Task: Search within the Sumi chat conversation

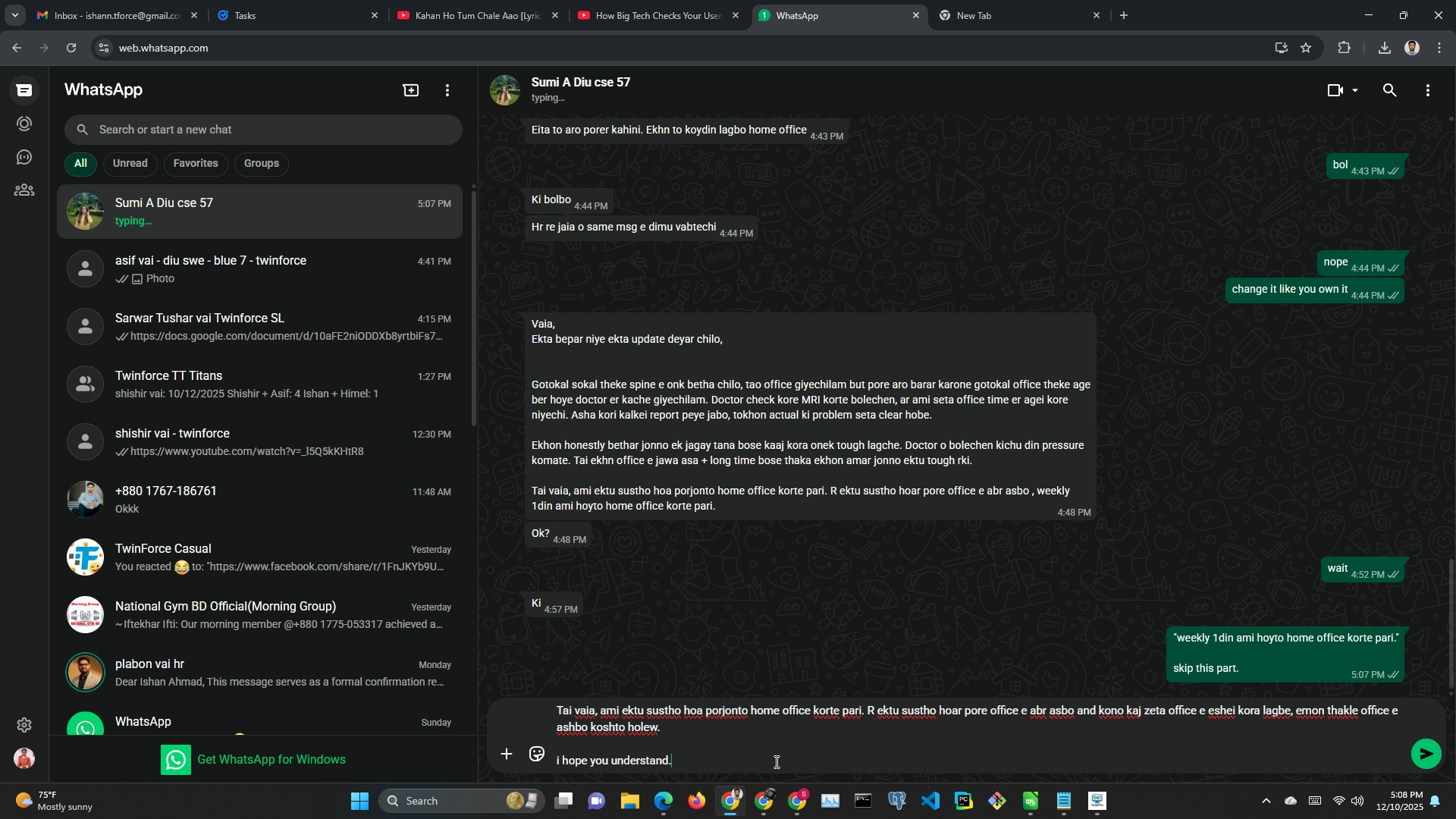Action: pyautogui.click(x=1389, y=90)
